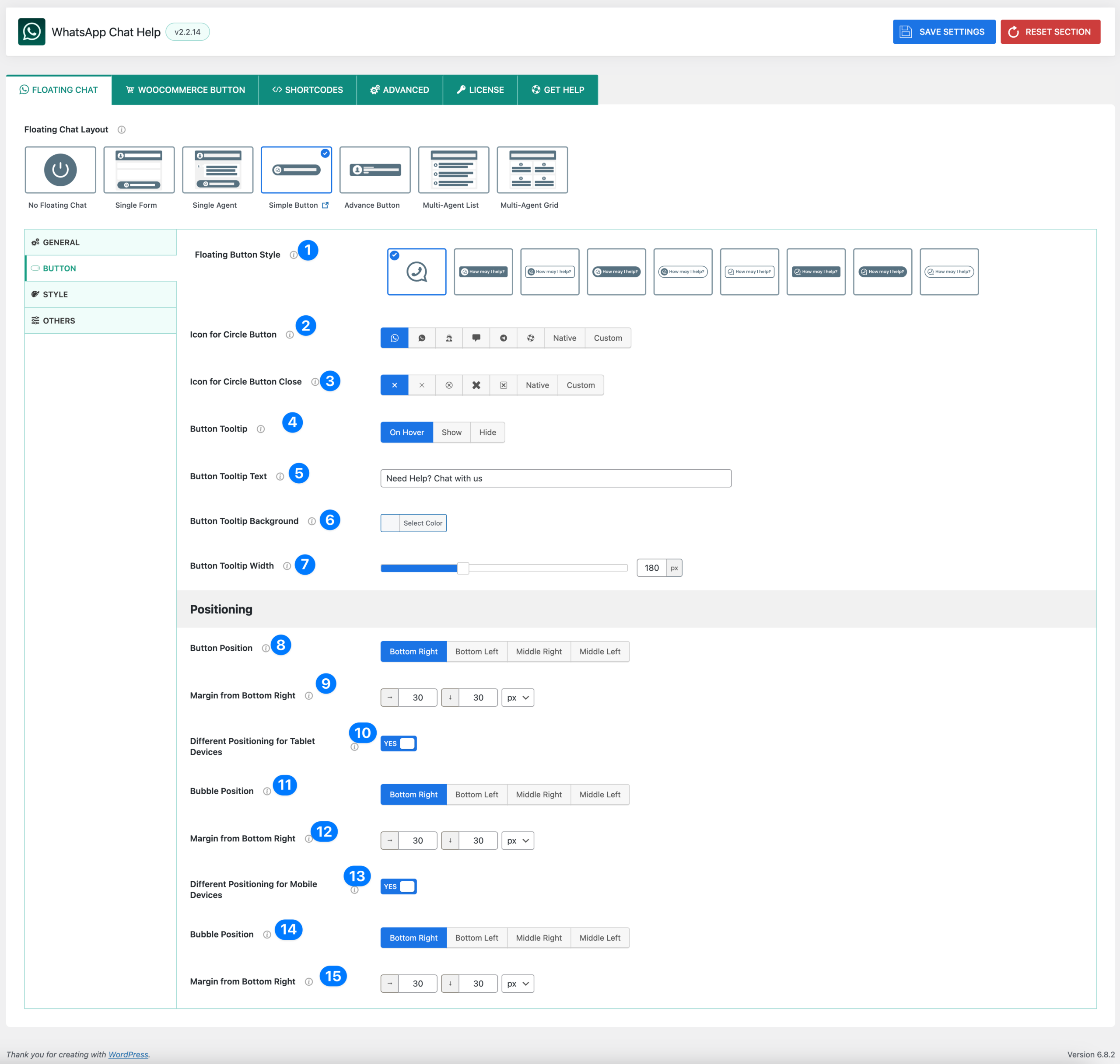
Task: Select the lifebuoy circle button icon
Action: click(x=531, y=338)
